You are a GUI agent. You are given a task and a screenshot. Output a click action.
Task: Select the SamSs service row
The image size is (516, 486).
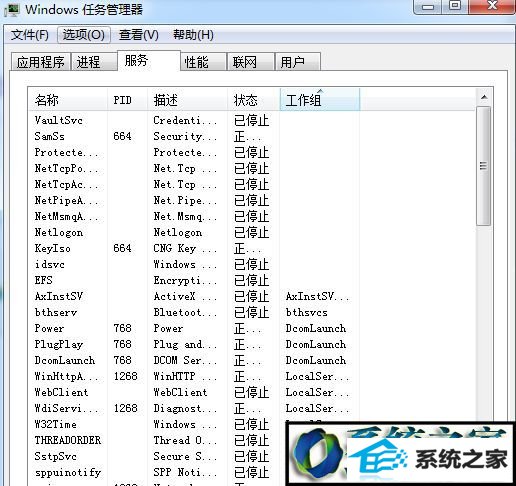pos(252,136)
